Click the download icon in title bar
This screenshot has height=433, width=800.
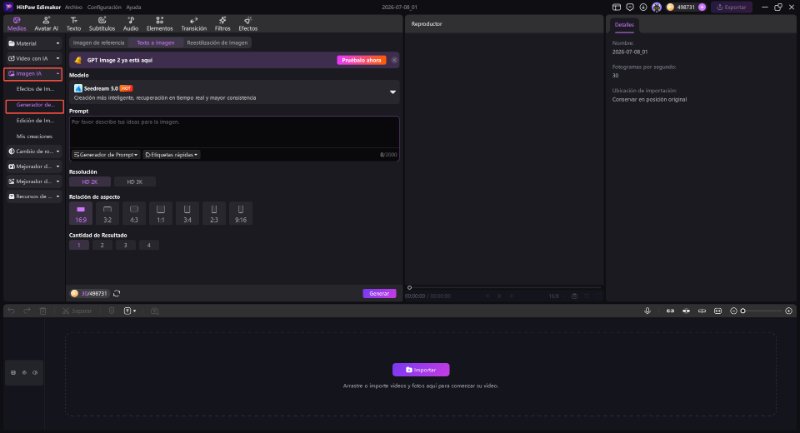coord(643,7)
